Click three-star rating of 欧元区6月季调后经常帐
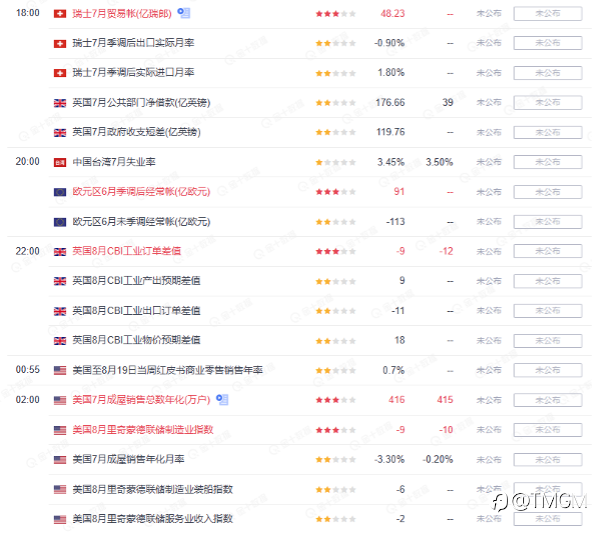This screenshot has height=535, width=593. tap(335, 192)
